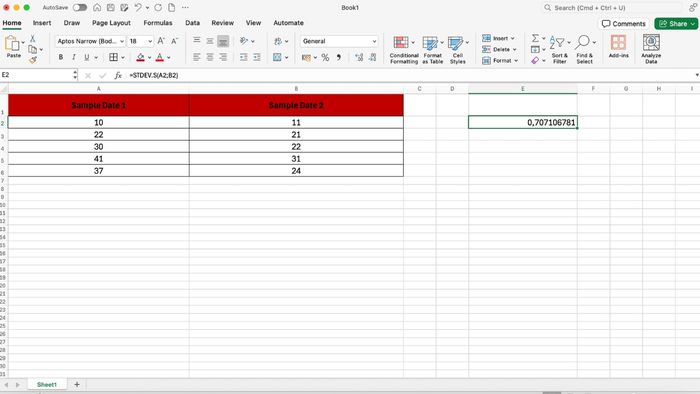
Task: Click the Copy icon
Action: [x=32, y=49]
